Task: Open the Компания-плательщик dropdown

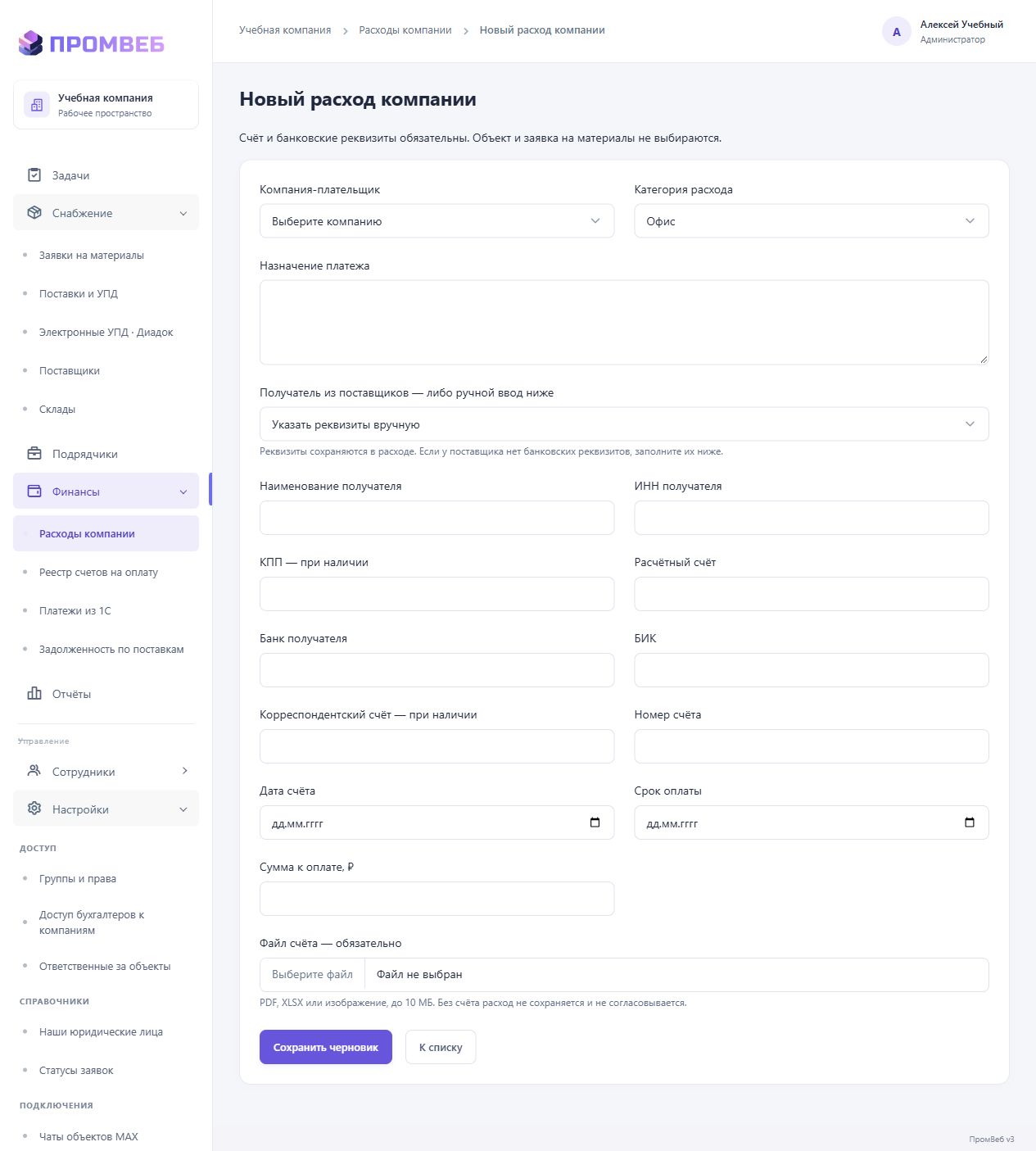Action: pyautogui.click(x=437, y=221)
